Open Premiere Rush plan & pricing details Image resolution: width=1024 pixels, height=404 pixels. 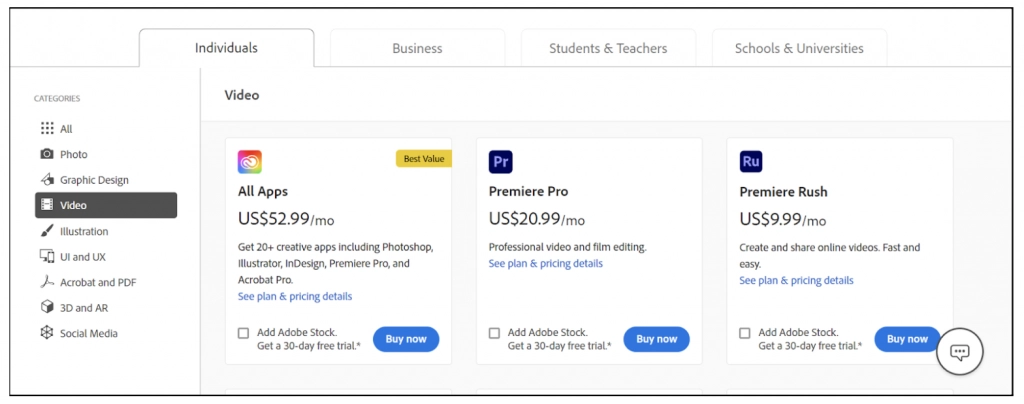pyautogui.click(x=796, y=281)
